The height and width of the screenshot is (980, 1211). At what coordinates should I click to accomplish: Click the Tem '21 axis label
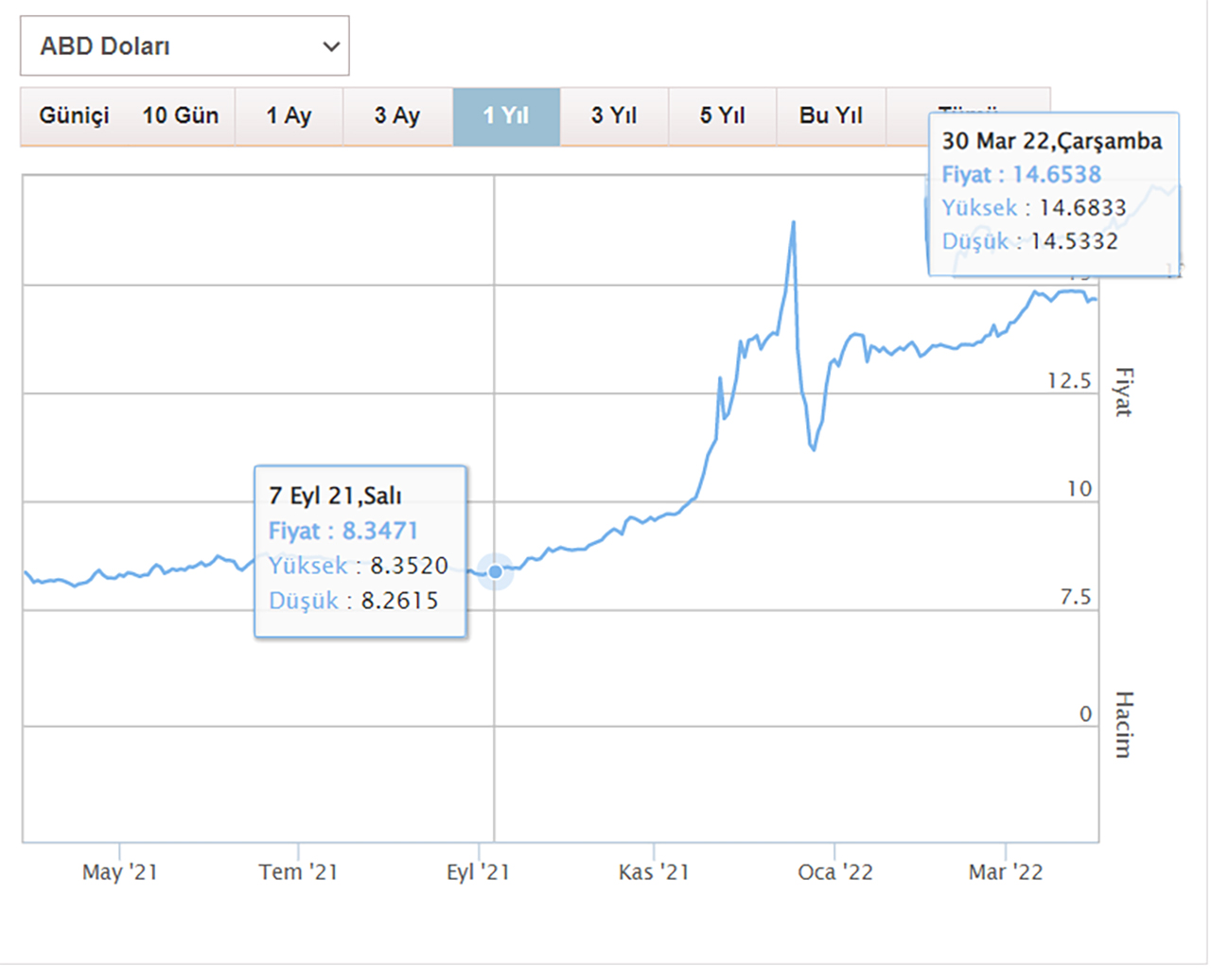click(298, 872)
